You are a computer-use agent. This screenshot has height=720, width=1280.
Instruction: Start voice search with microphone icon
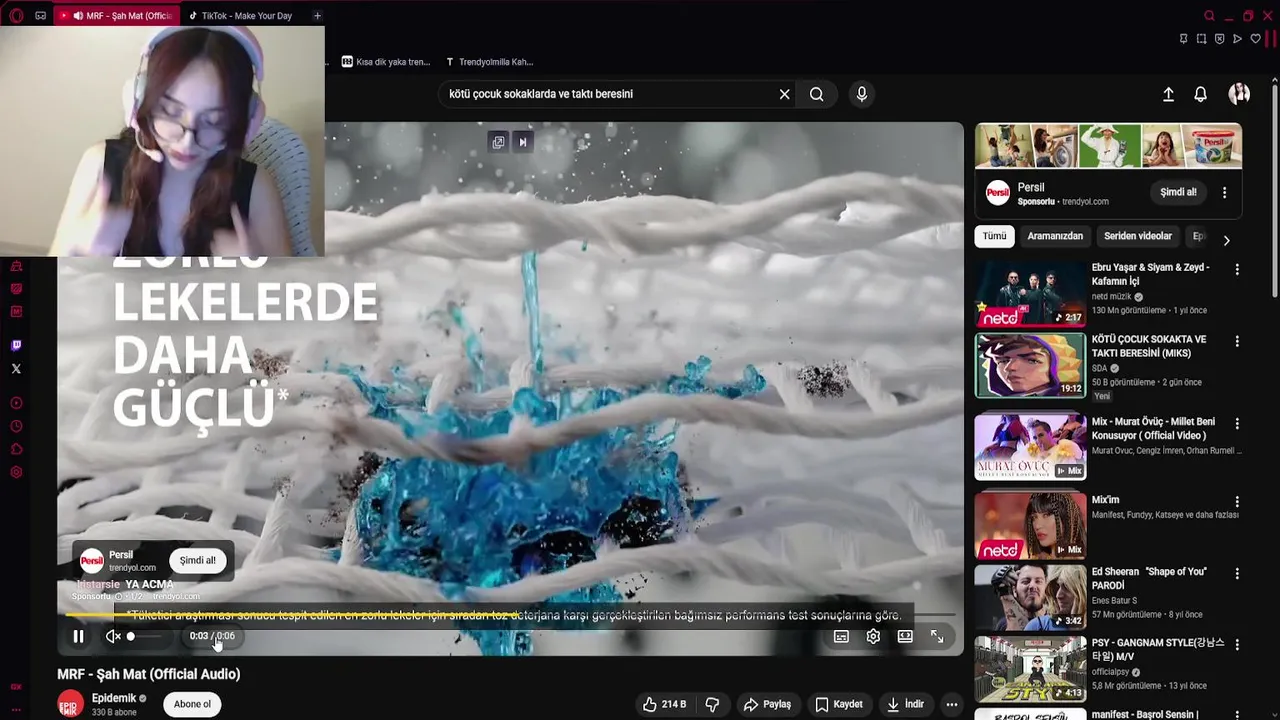coord(862,94)
